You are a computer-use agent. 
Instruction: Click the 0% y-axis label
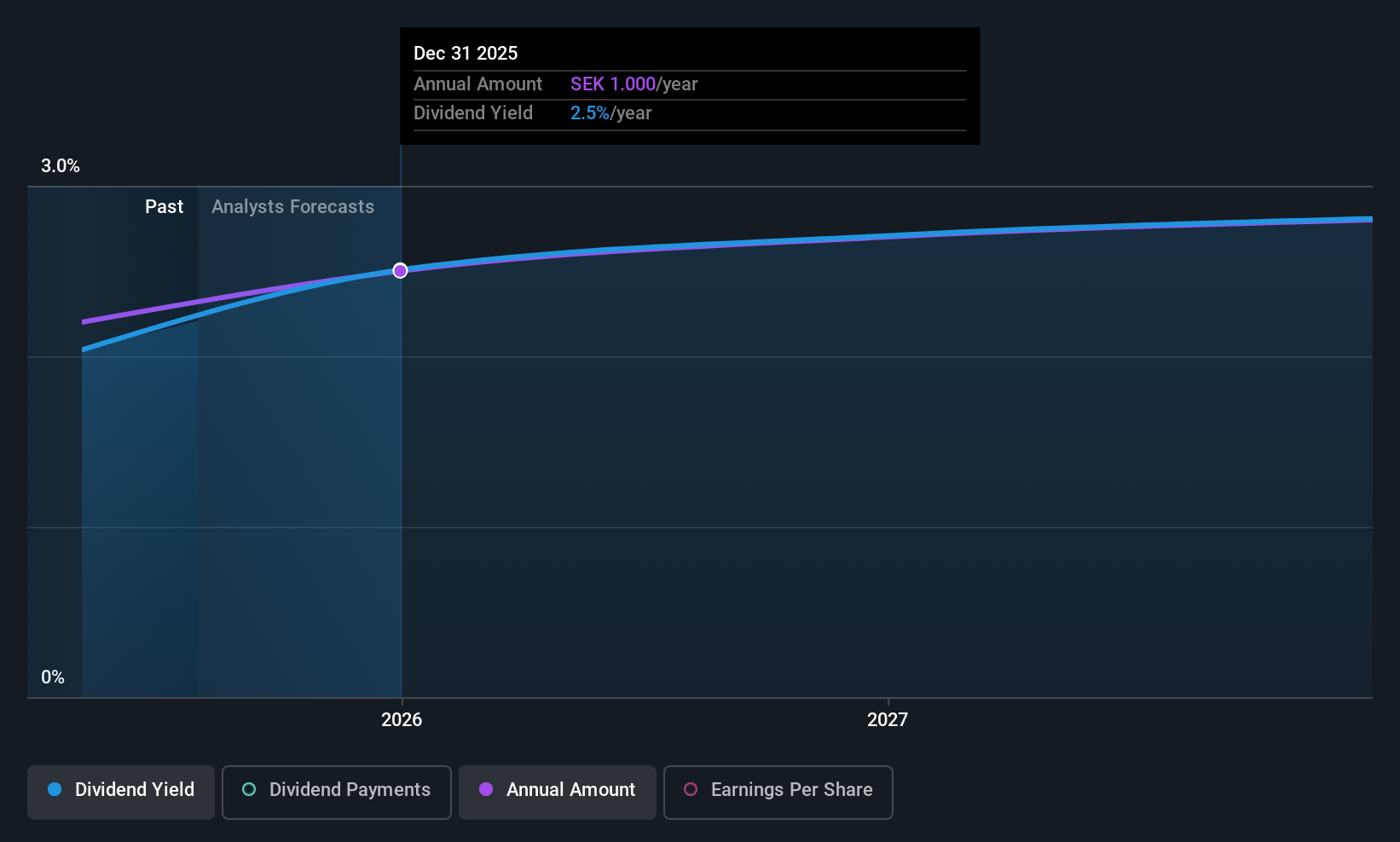tap(53, 677)
